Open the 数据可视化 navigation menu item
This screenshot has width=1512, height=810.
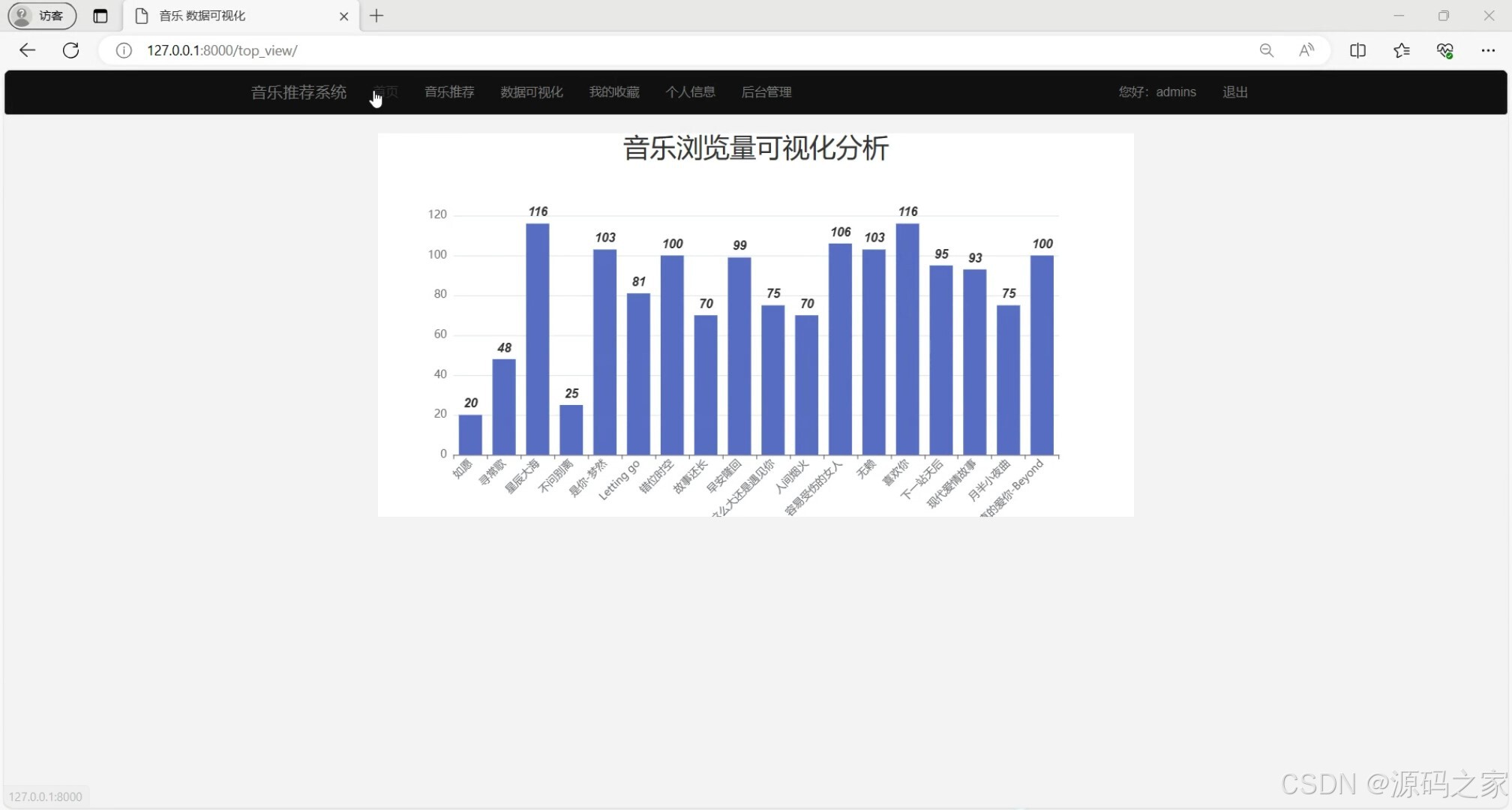point(531,92)
